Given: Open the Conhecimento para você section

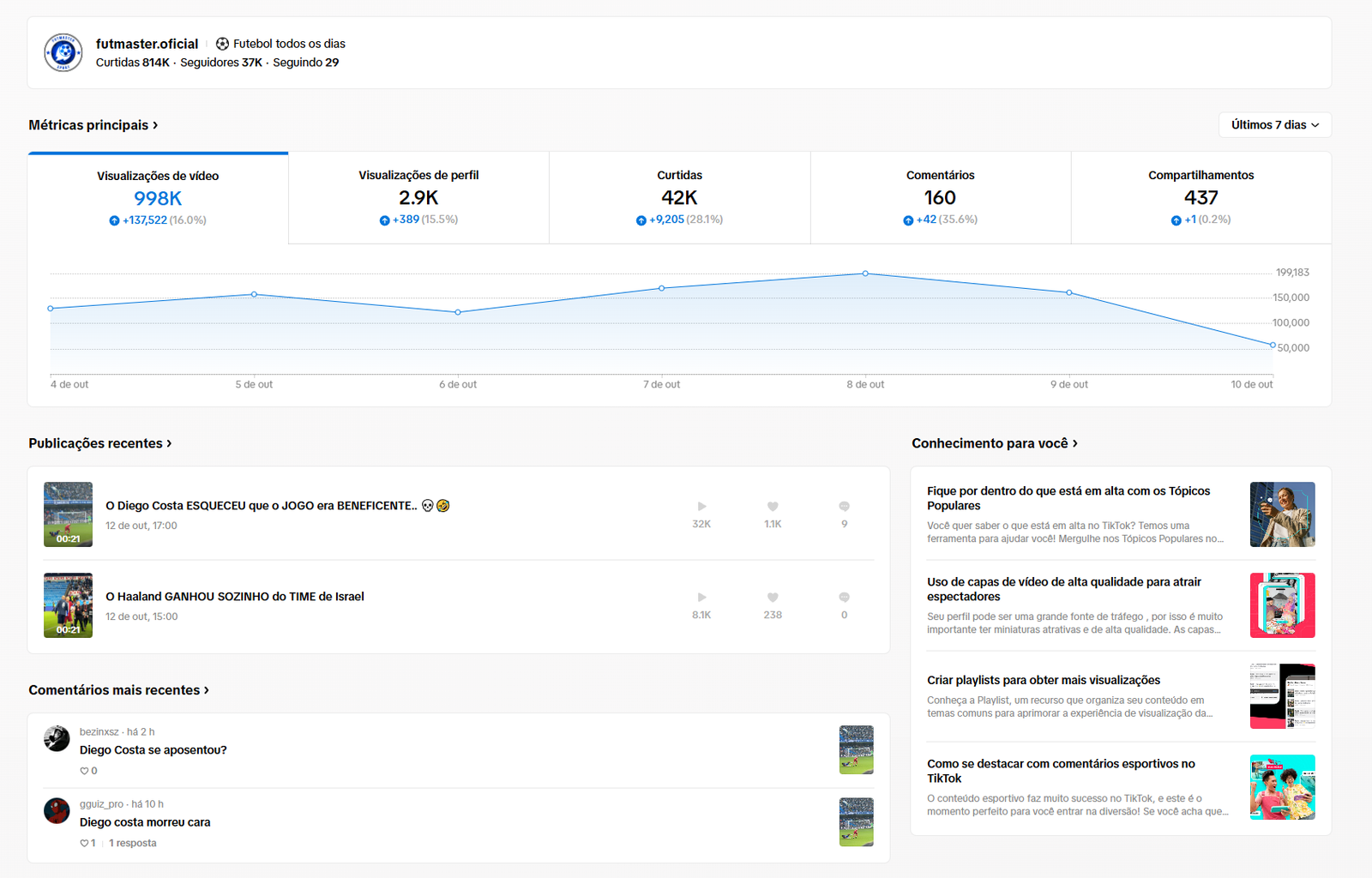Looking at the screenshot, I should [x=995, y=443].
